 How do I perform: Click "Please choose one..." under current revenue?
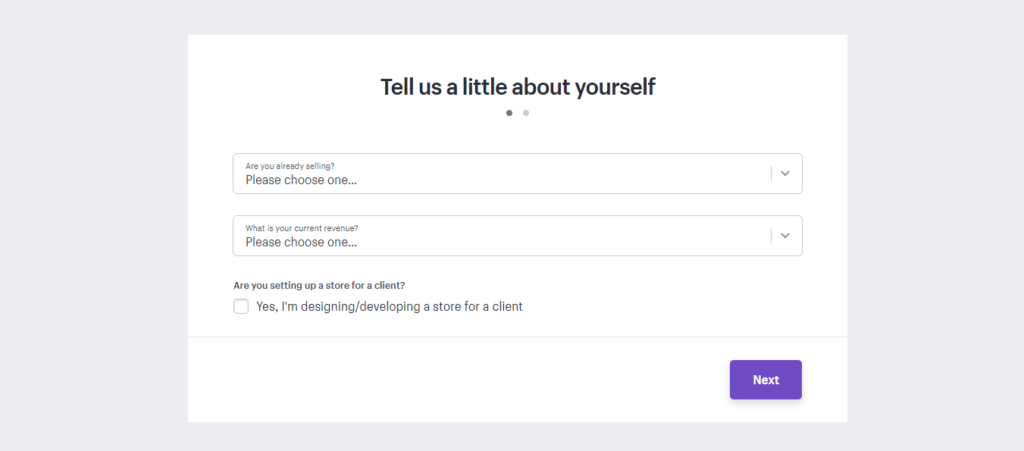coord(301,242)
